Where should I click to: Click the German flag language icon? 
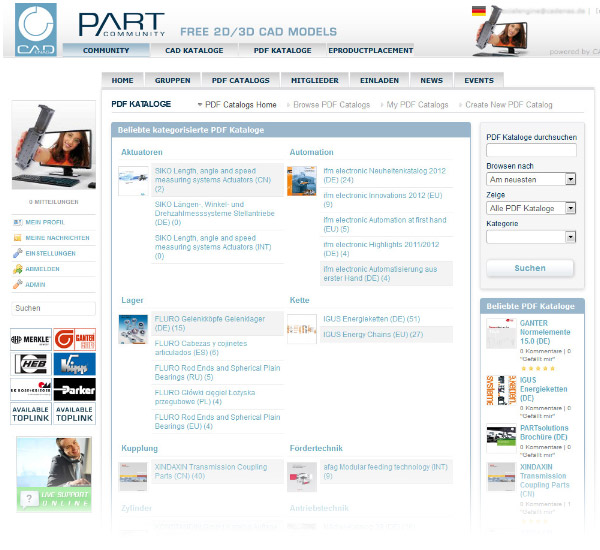tap(478, 11)
